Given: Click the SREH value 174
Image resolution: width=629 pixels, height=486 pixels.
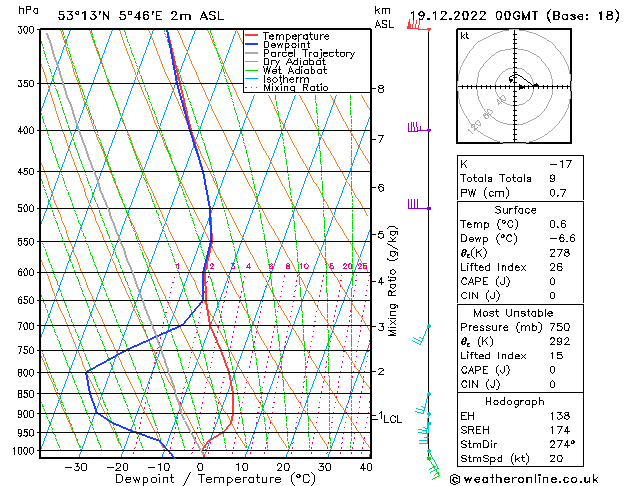Looking at the screenshot, I should (x=560, y=430).
